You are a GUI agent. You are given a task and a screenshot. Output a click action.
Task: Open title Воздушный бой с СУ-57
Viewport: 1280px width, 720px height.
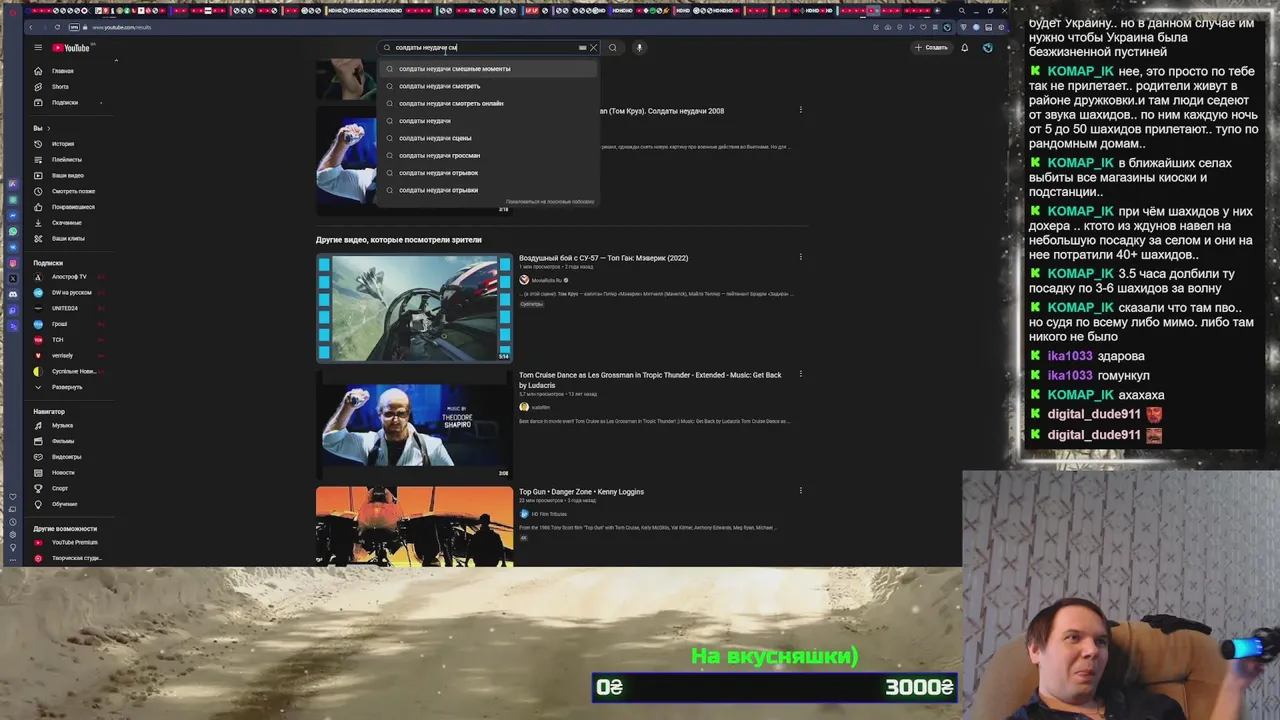[x=603, y=258]
